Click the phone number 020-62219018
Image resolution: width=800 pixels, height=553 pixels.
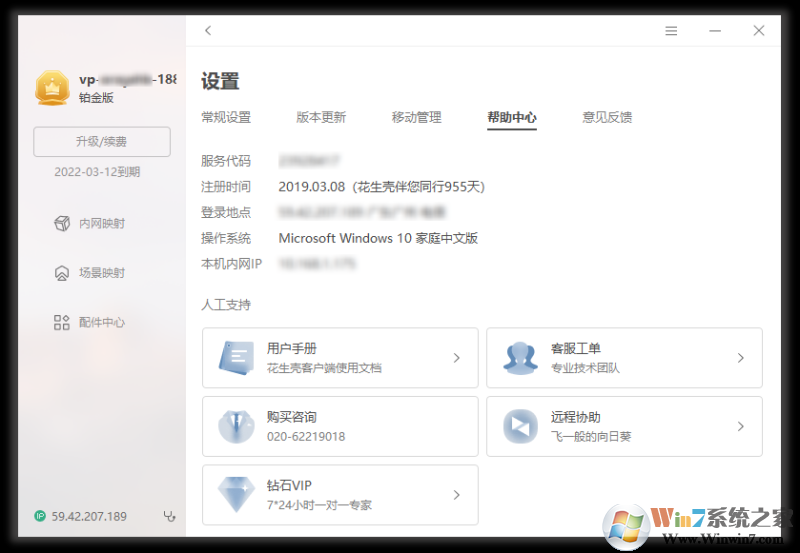coord(306,437)
